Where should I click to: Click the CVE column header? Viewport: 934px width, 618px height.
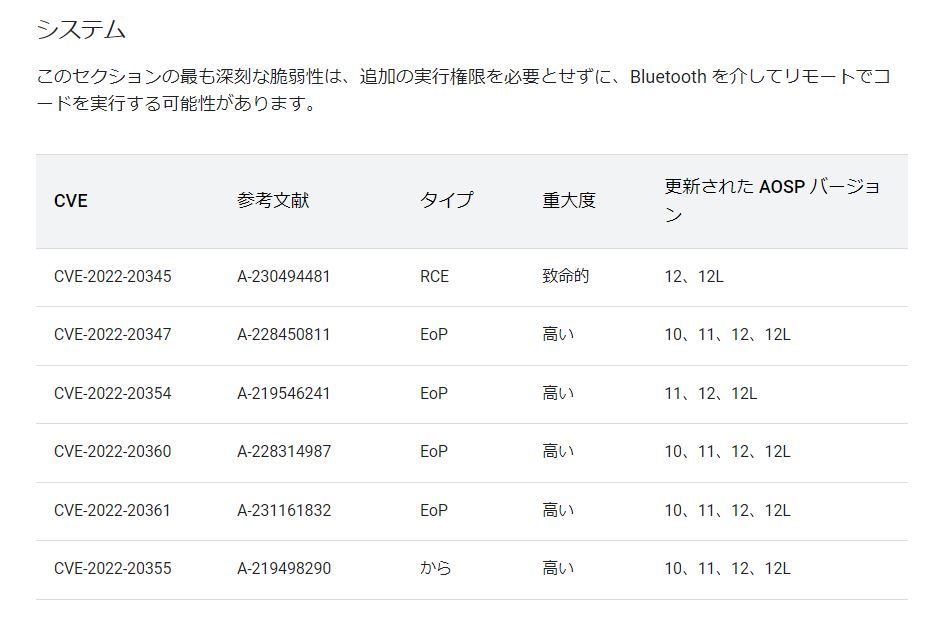pyautogui.click(x=71, y=201)
